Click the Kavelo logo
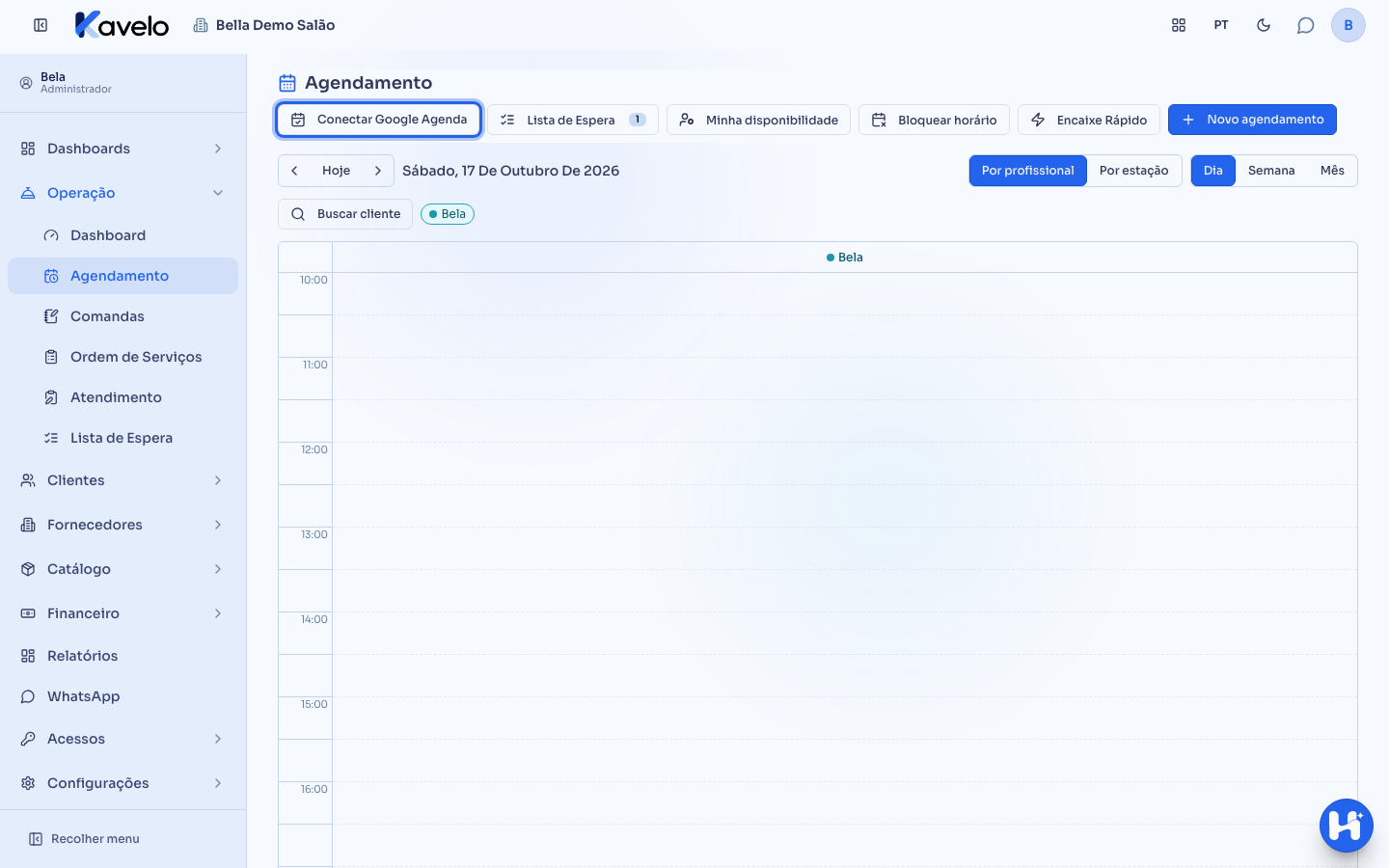 [122, 25]
